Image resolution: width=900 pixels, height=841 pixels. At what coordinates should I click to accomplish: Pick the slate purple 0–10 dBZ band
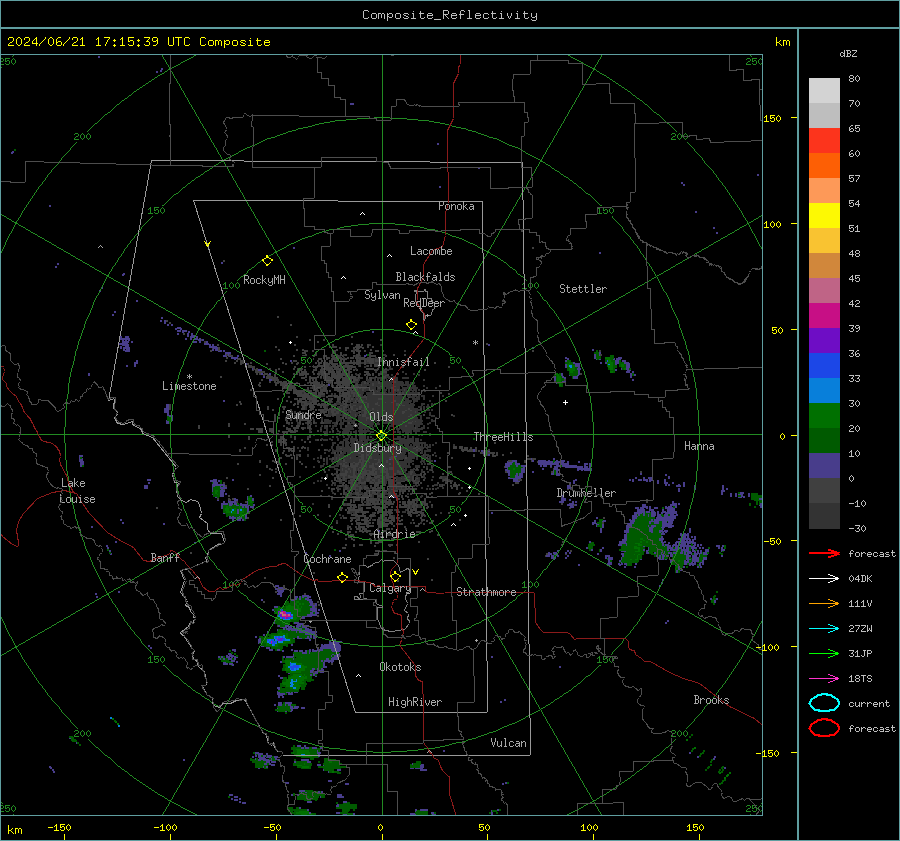(824, 466)
